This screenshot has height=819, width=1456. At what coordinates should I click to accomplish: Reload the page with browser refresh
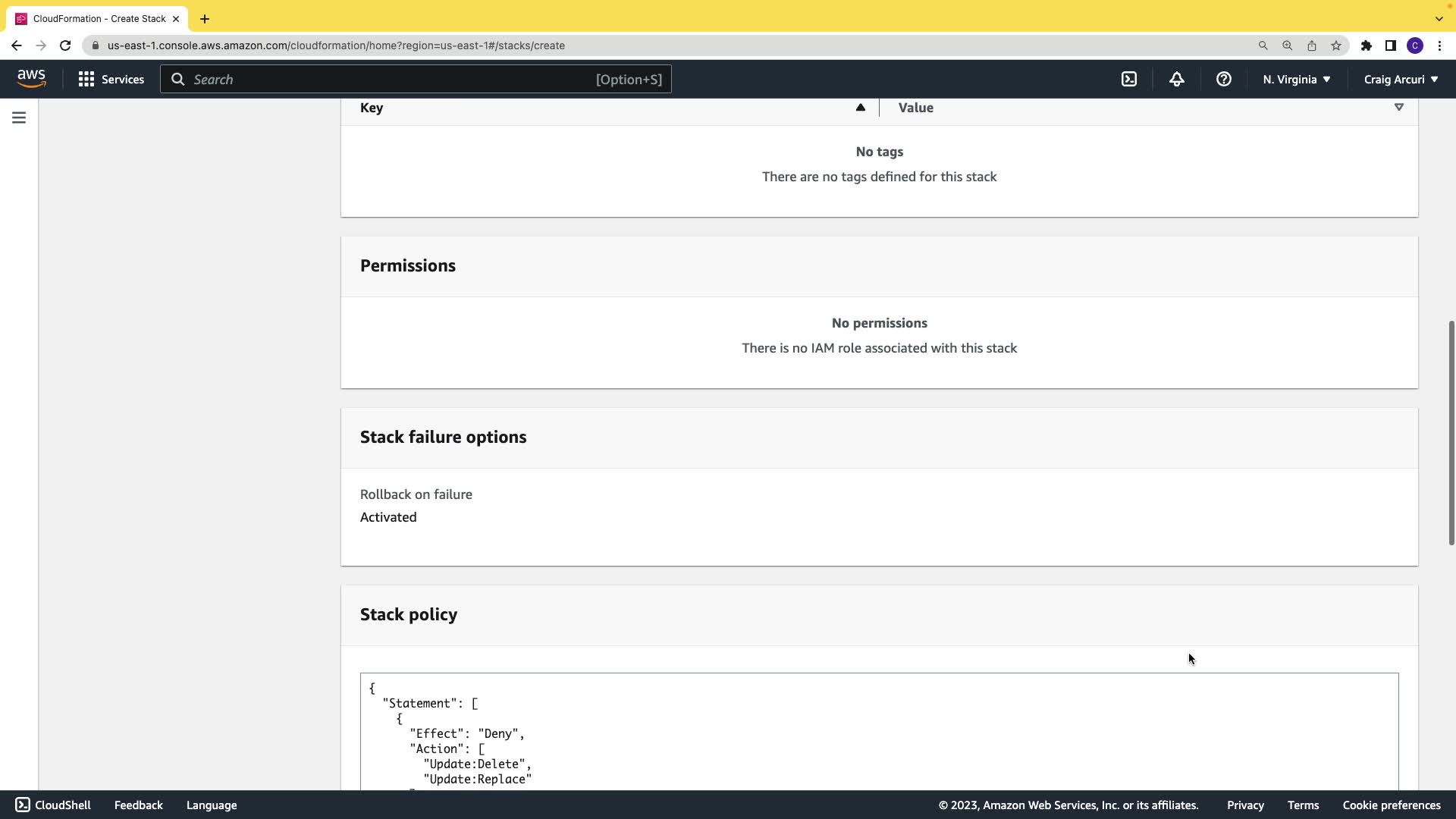(65, 45)
